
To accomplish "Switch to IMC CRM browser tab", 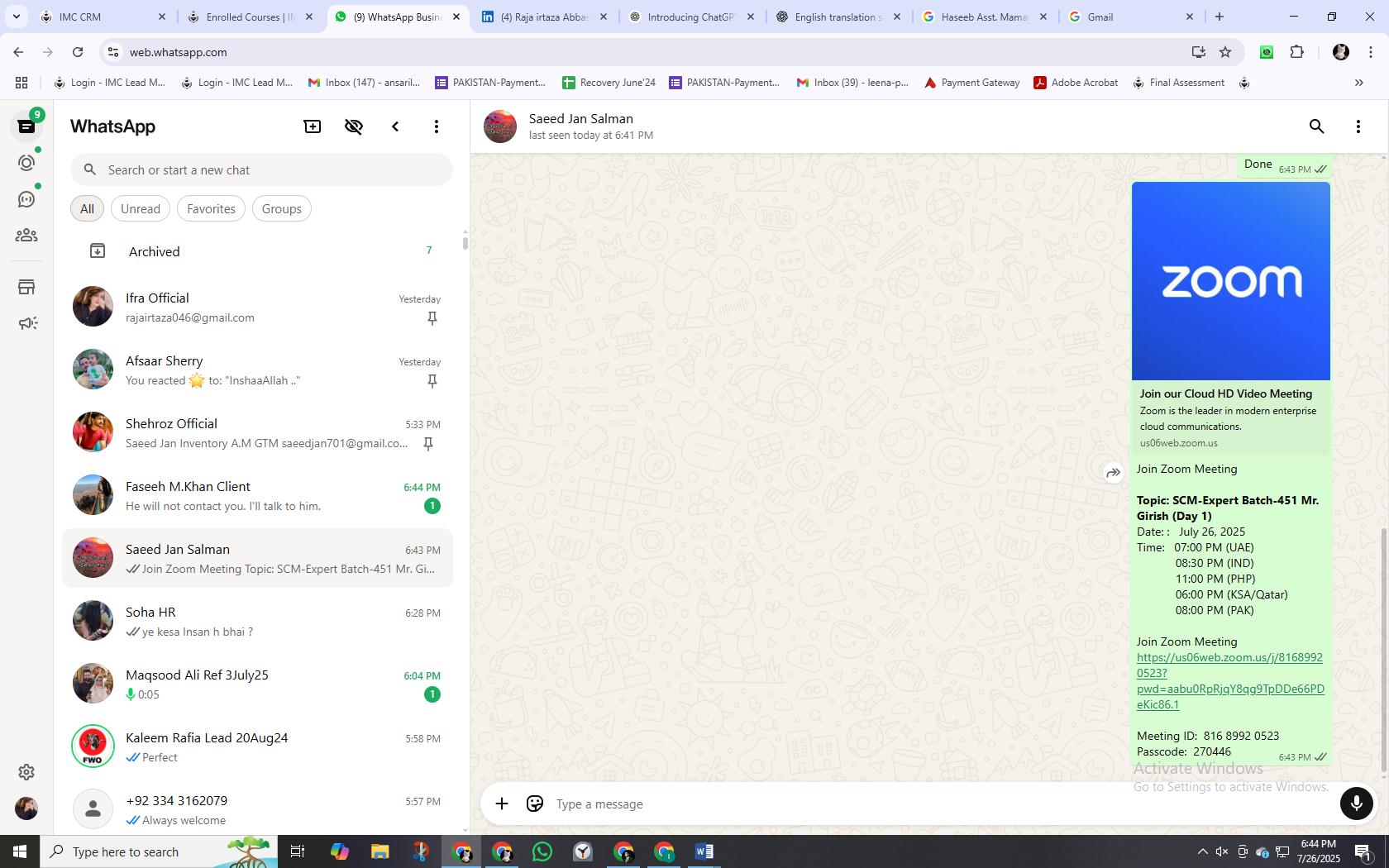I will [x=103, y=17].
